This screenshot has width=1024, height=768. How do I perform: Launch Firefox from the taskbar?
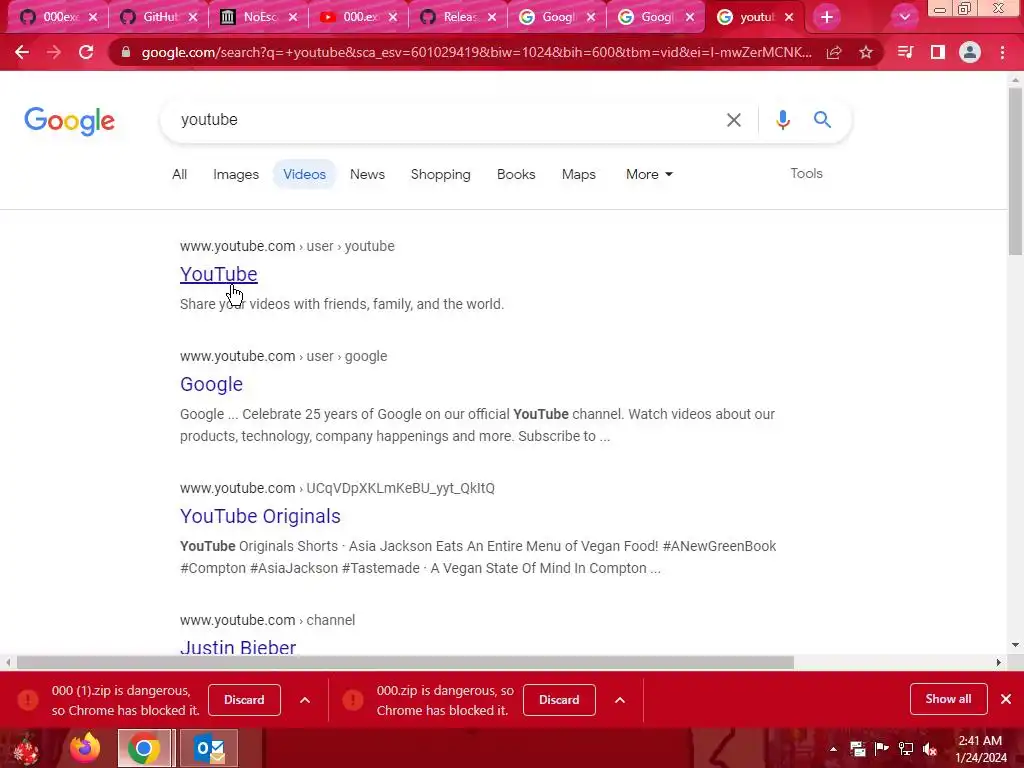tap(85, 748)
